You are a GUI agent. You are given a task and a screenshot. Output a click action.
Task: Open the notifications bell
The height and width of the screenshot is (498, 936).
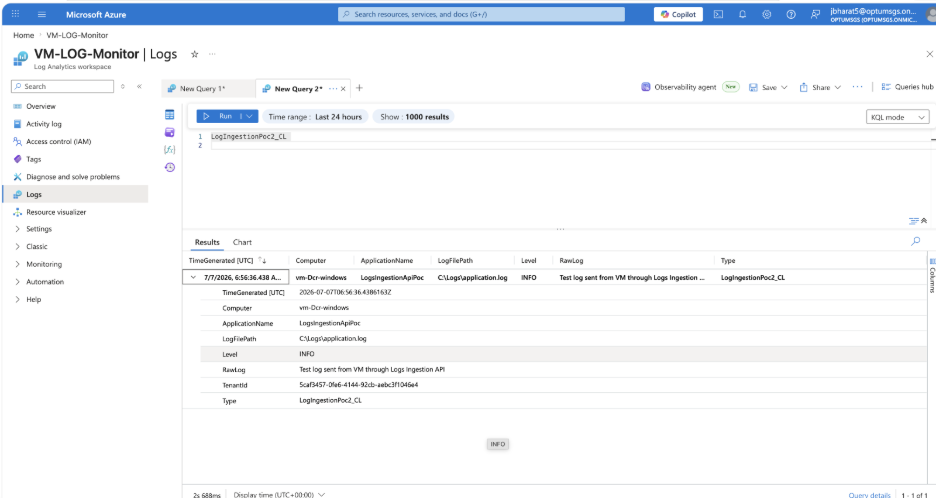pos(743,14)
